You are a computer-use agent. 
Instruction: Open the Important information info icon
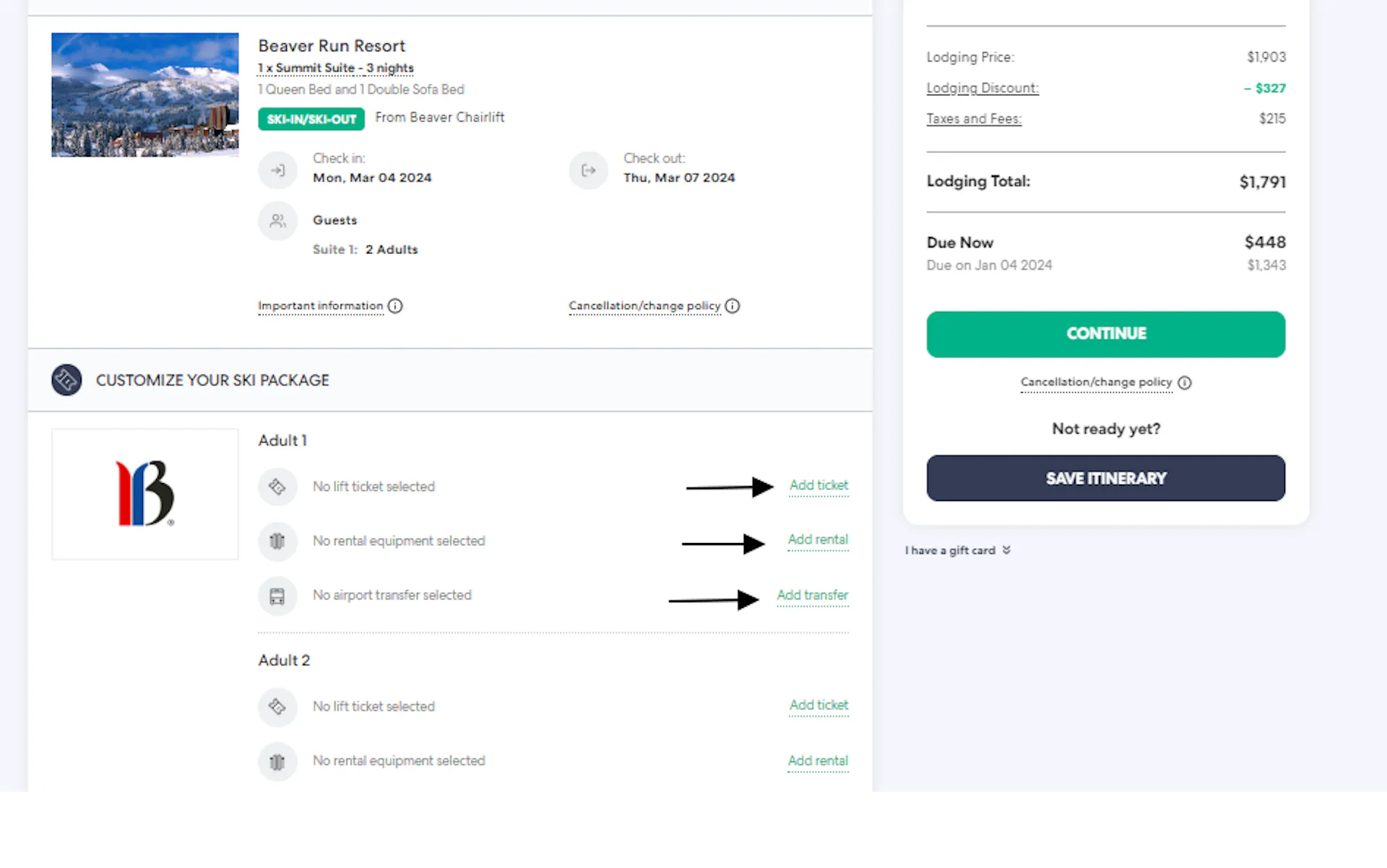tap(395, 306)
